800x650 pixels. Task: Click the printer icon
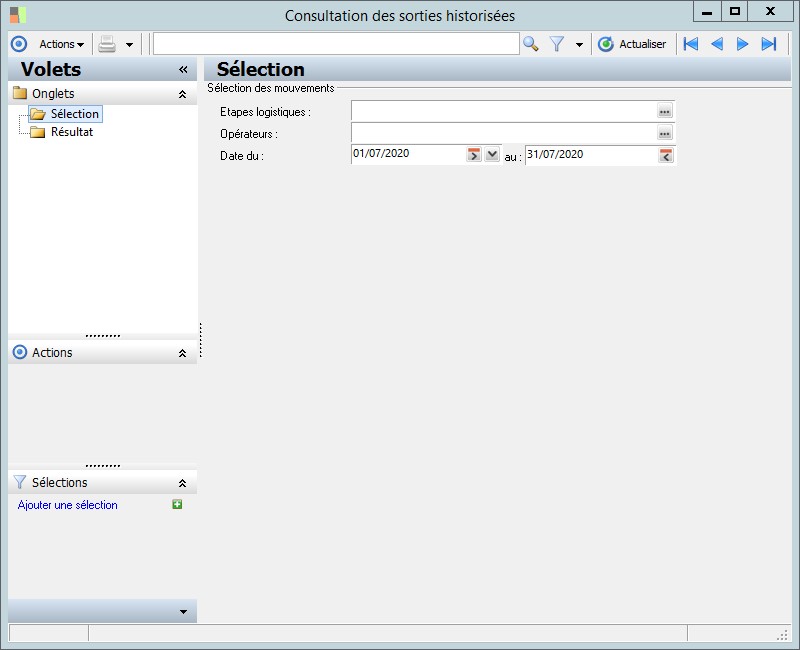107,44
